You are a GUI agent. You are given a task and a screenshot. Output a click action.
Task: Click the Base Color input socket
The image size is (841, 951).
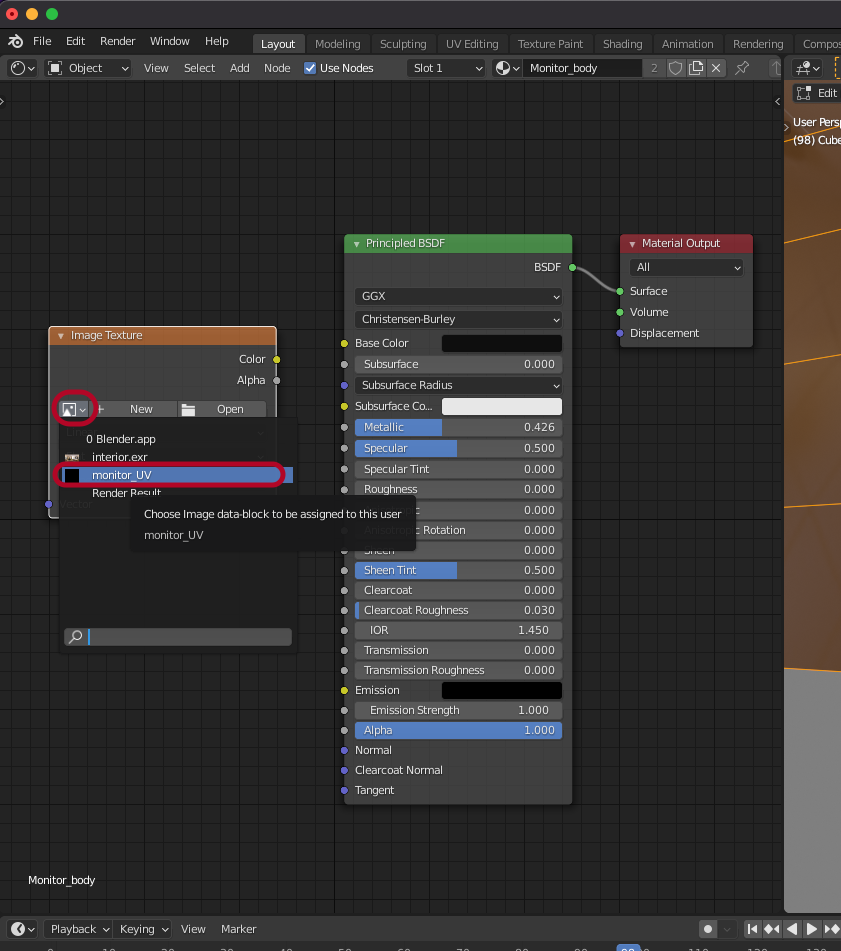[x=344, y=343]
